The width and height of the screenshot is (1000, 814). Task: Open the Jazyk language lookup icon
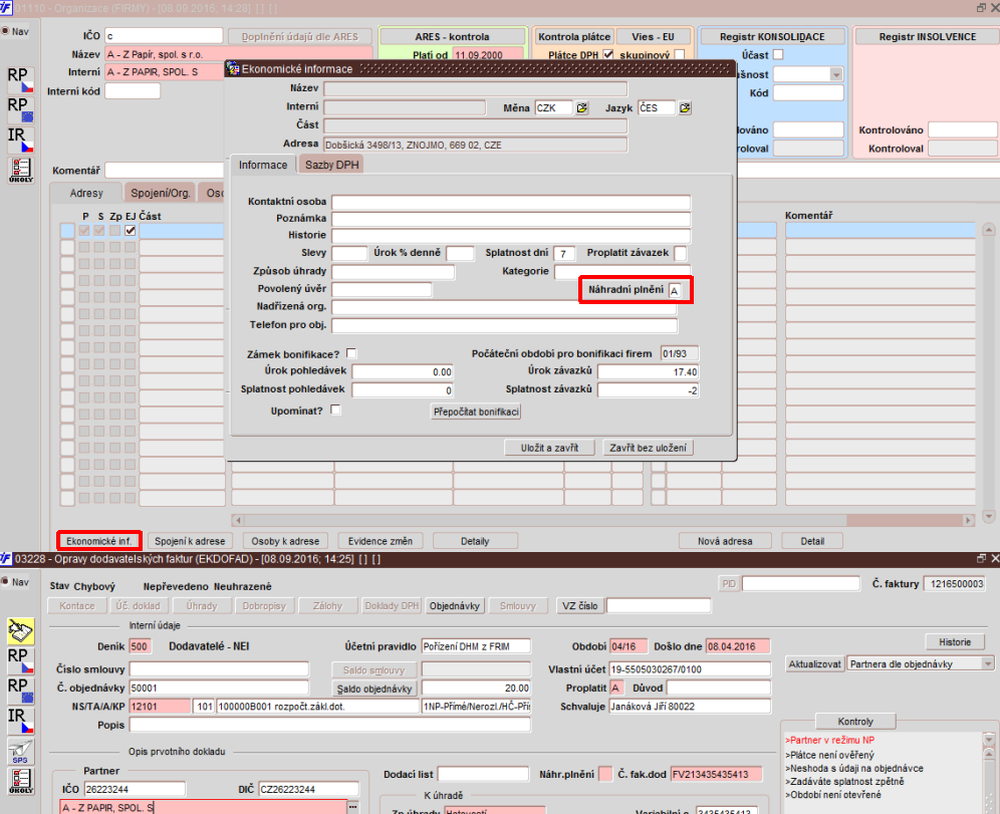point(685,108)
